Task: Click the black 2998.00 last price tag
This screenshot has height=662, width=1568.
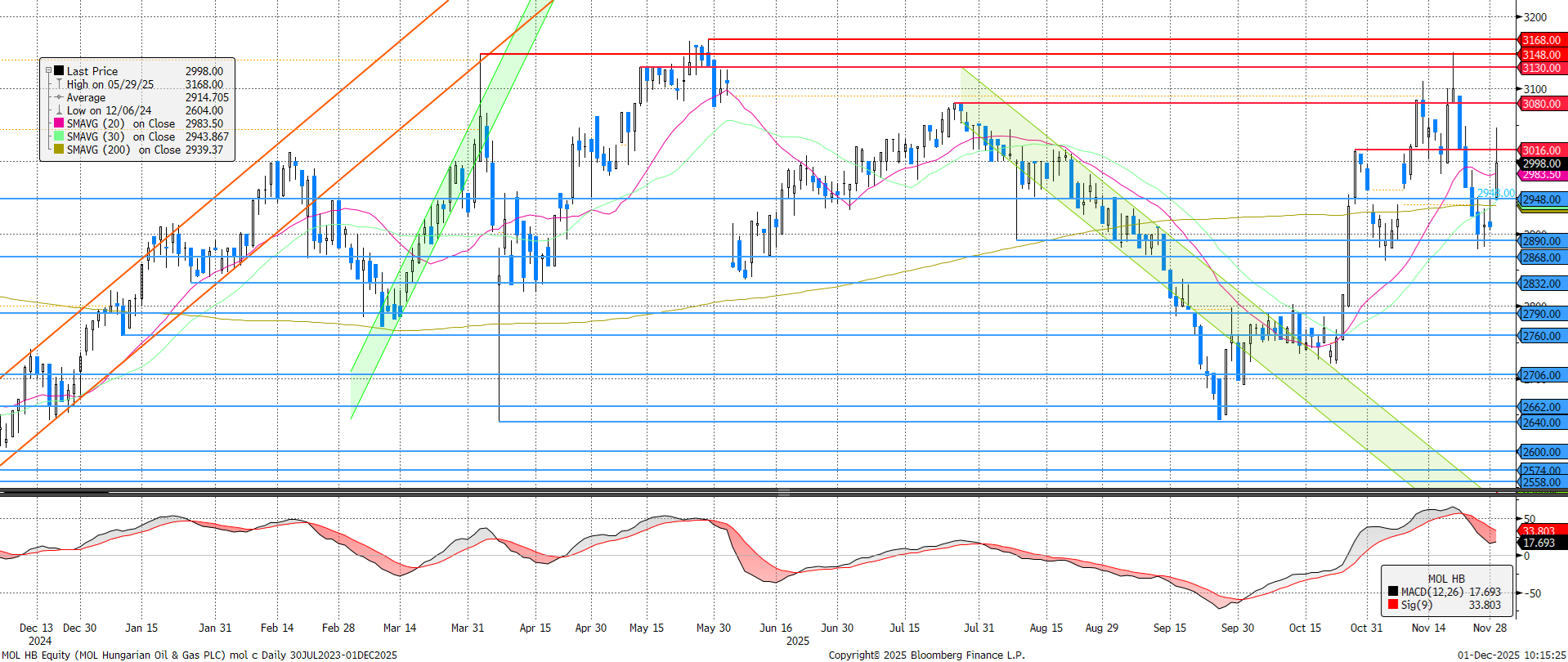Action: [x=1541, y=163]
